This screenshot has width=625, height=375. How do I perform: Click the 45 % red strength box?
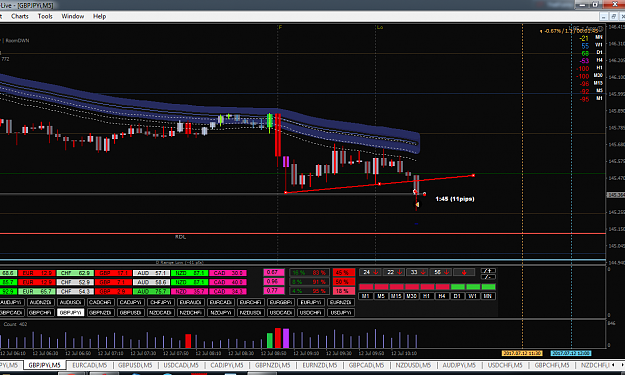click(343, 273)
